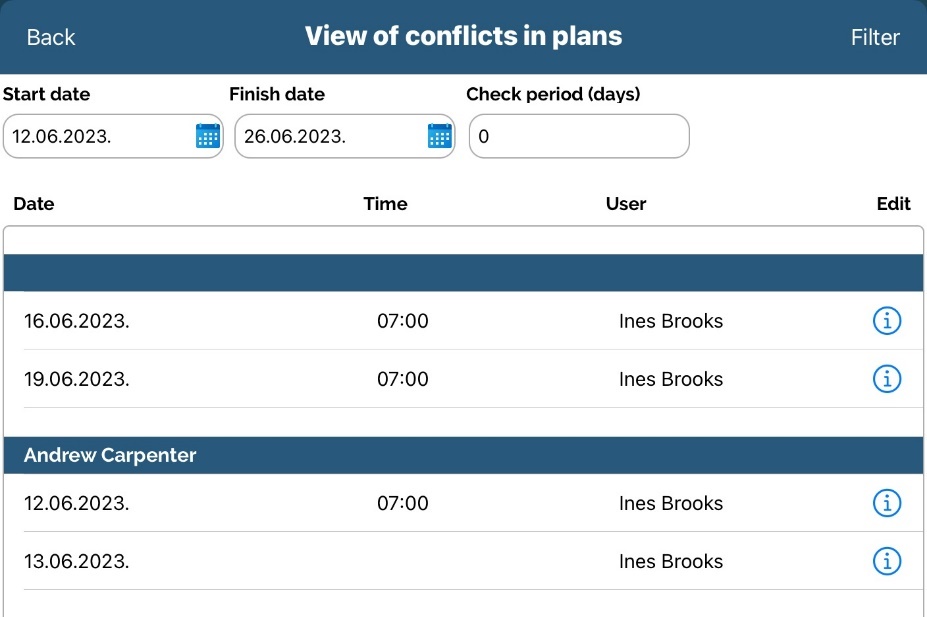Screen dimensions: 927x617
Task: Select the Andrew Carpenter group header
Action: click(x=463, y=455)
